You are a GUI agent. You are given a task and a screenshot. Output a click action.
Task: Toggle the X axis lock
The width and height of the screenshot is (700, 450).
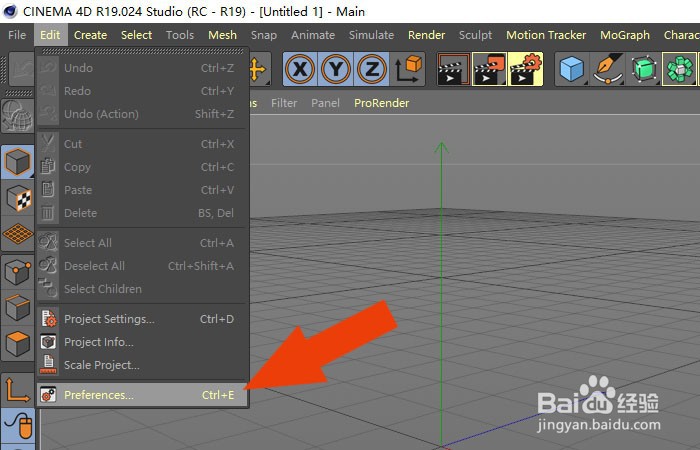(300, 69)
